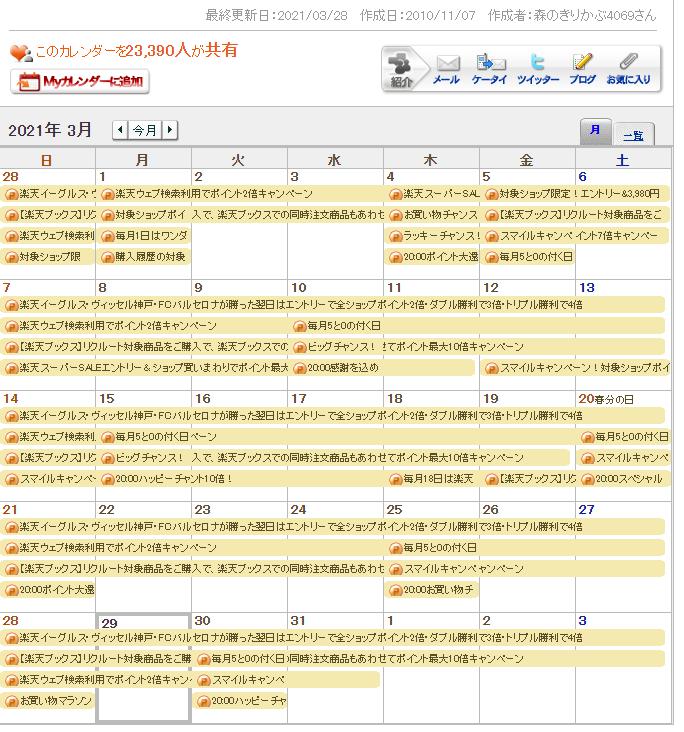The width and height of the screenshot is (684, 732).
Task: Switch to 月 month view tab
Action: point(595,131)
